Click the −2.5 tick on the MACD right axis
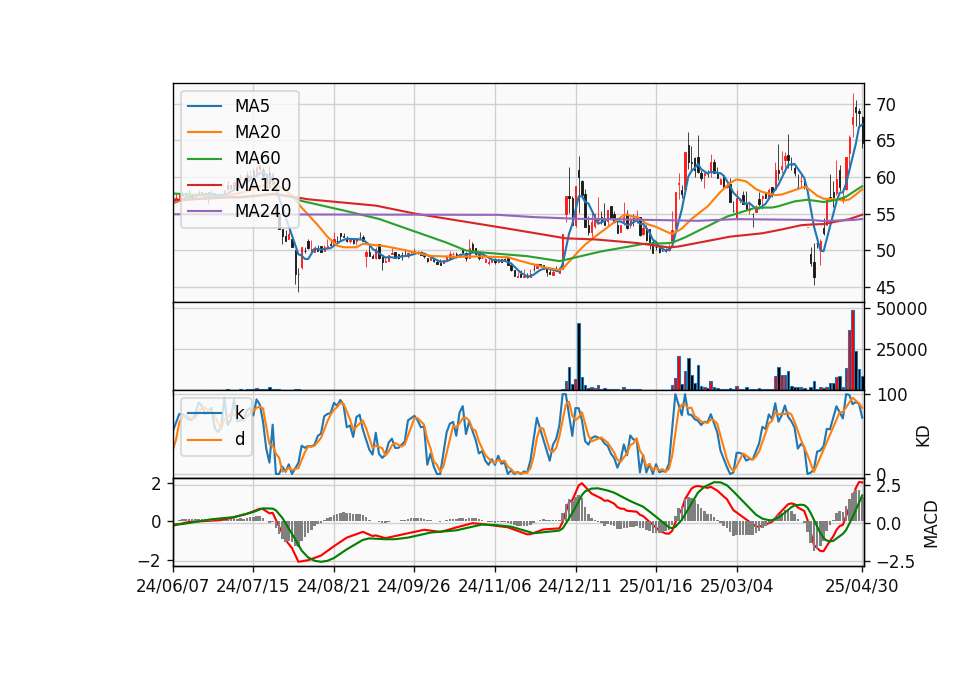Screen dimensions: 960x690 click(894, 561)
